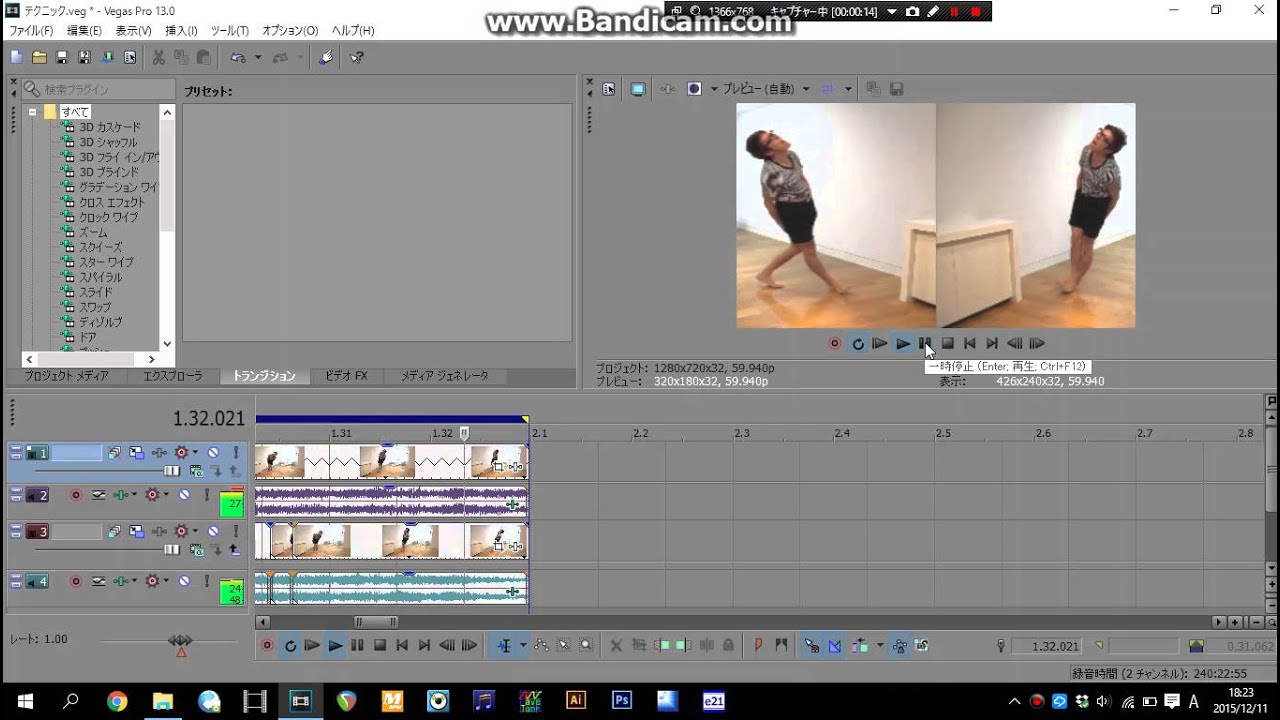The image size is (1280, 720).
Task: Toggle Enable Snapping magnet icon
Action: tap(811, 646)
